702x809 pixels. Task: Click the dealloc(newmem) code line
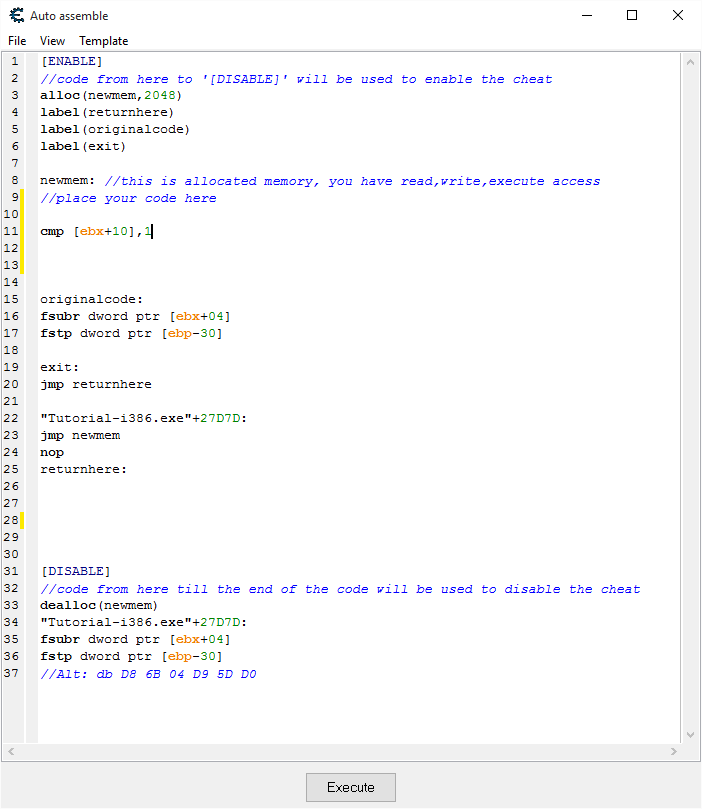[98, 606]
